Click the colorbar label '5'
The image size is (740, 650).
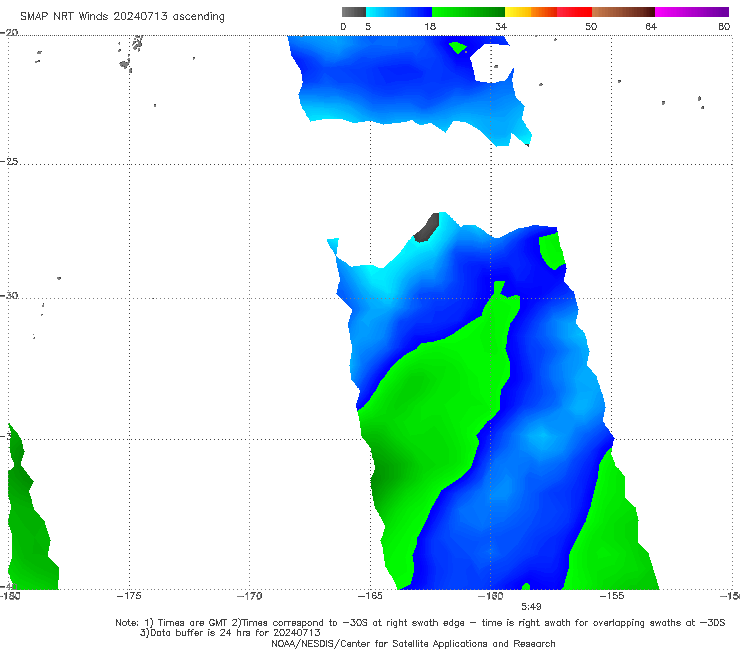pos(368,26)
